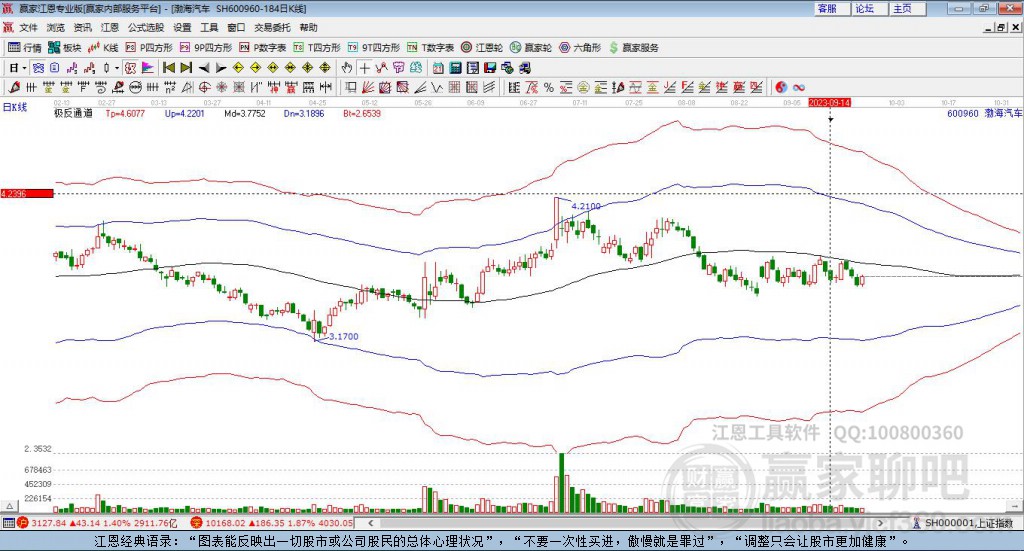1024x551 pixels.
Task: Click the highlighted date 2023-09-14 marker
Action: (829, 102)
